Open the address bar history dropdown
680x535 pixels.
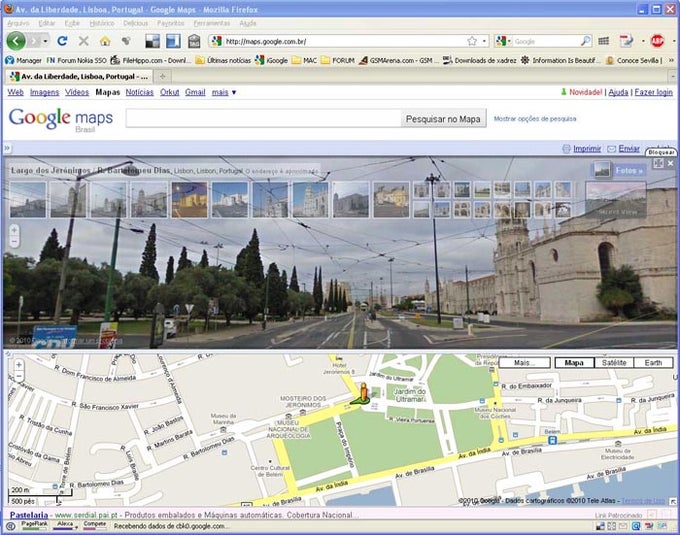[x=484, y=41]
